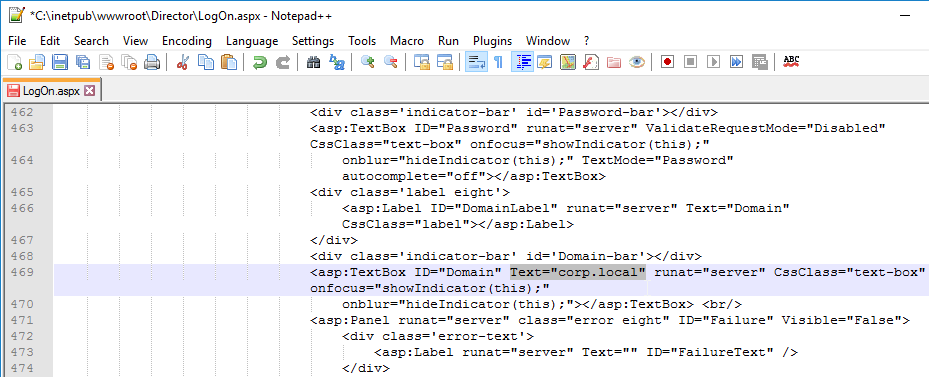Image resolution: width=929 pixels, height=377 pixels.
Task: Start macro recording with red dot icon
Action: pyautogui.click(x=668, y=62)
